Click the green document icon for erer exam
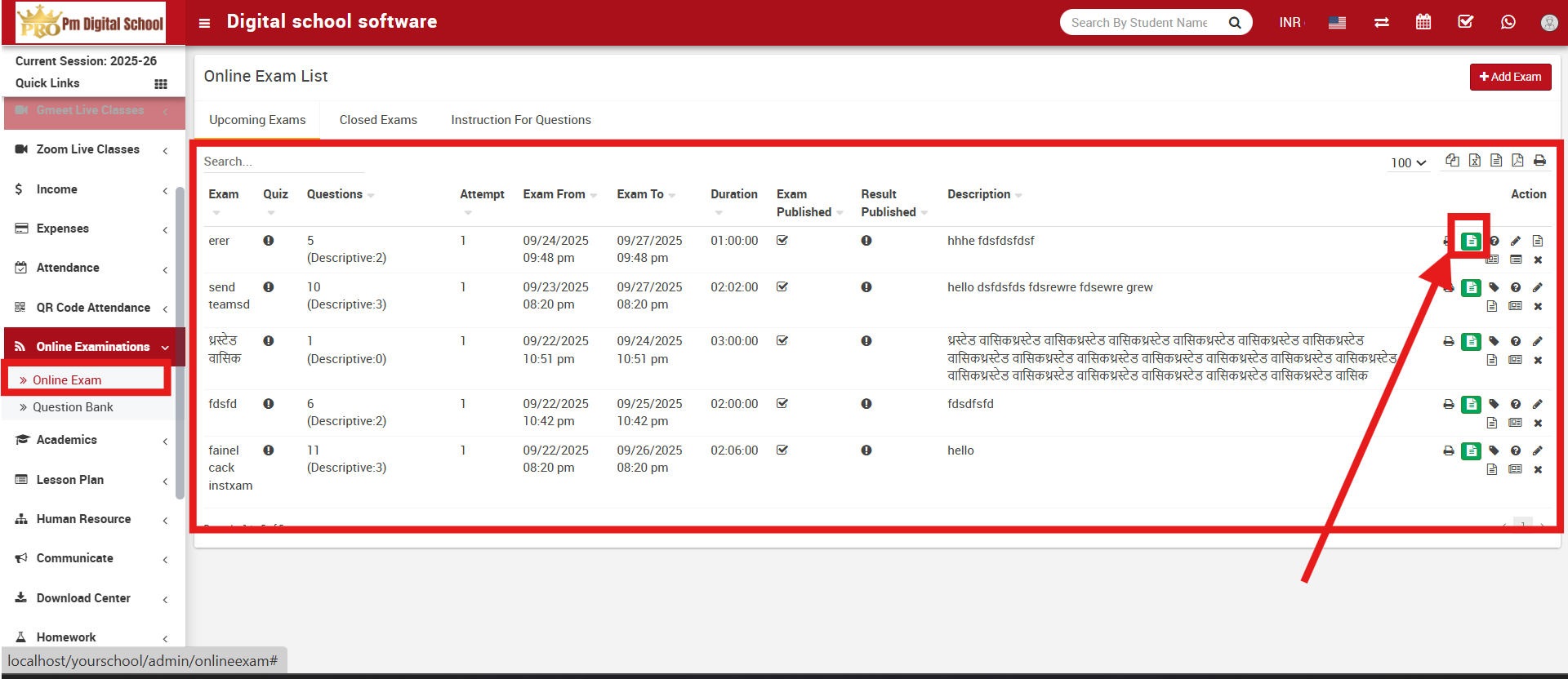Screen dimensions: 1568x679 [x=1471, y=241]
